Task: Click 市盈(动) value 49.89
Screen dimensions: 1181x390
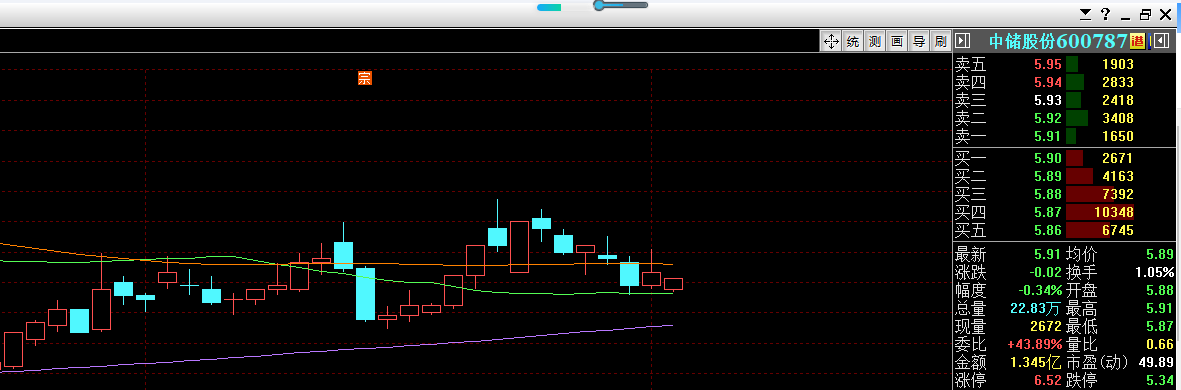Action: [1156, 363]
